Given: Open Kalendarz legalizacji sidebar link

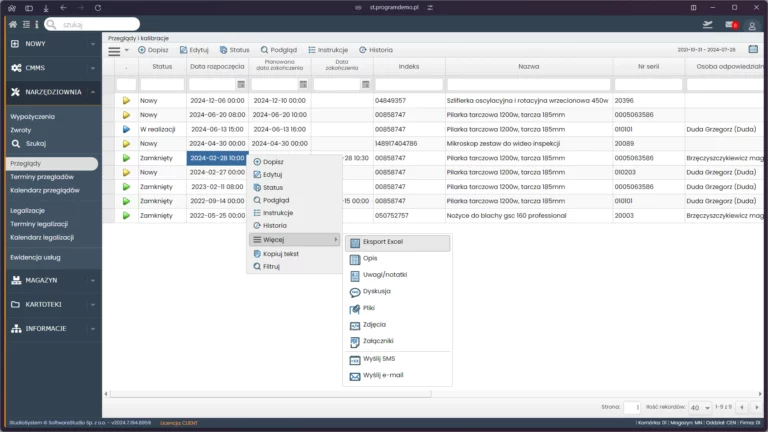Looking at the screenshot, I should pos(42,237).
